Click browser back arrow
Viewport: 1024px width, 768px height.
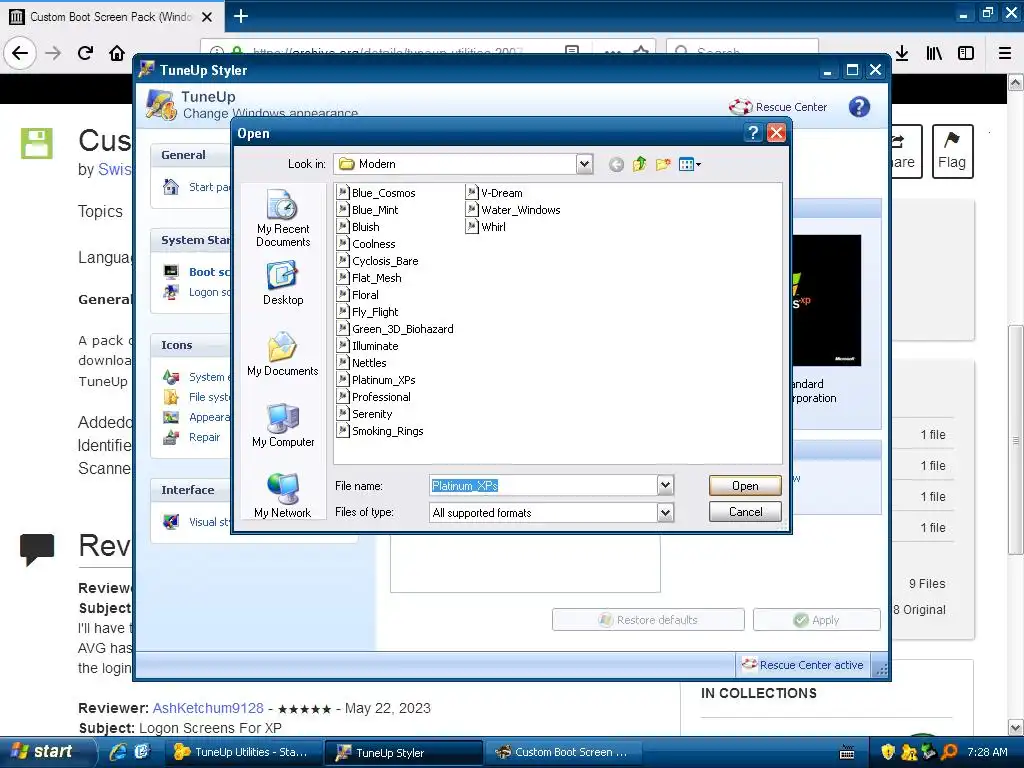pyautogui.click(x=20, y=53)
